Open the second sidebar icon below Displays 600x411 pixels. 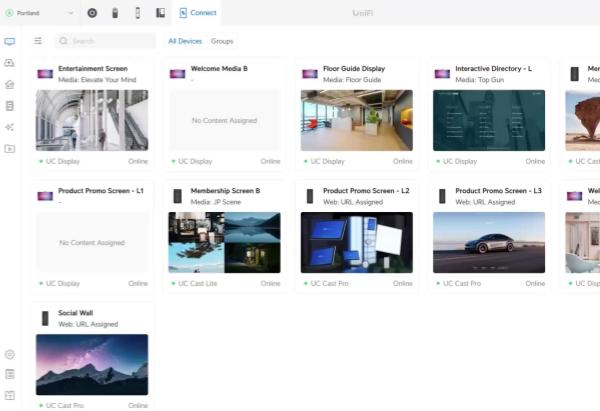(10, 63)
